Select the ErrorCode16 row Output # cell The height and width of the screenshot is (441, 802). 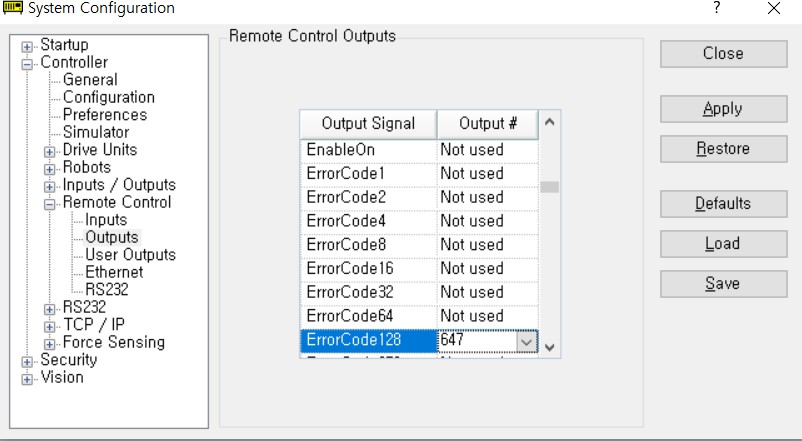[488, 269]
